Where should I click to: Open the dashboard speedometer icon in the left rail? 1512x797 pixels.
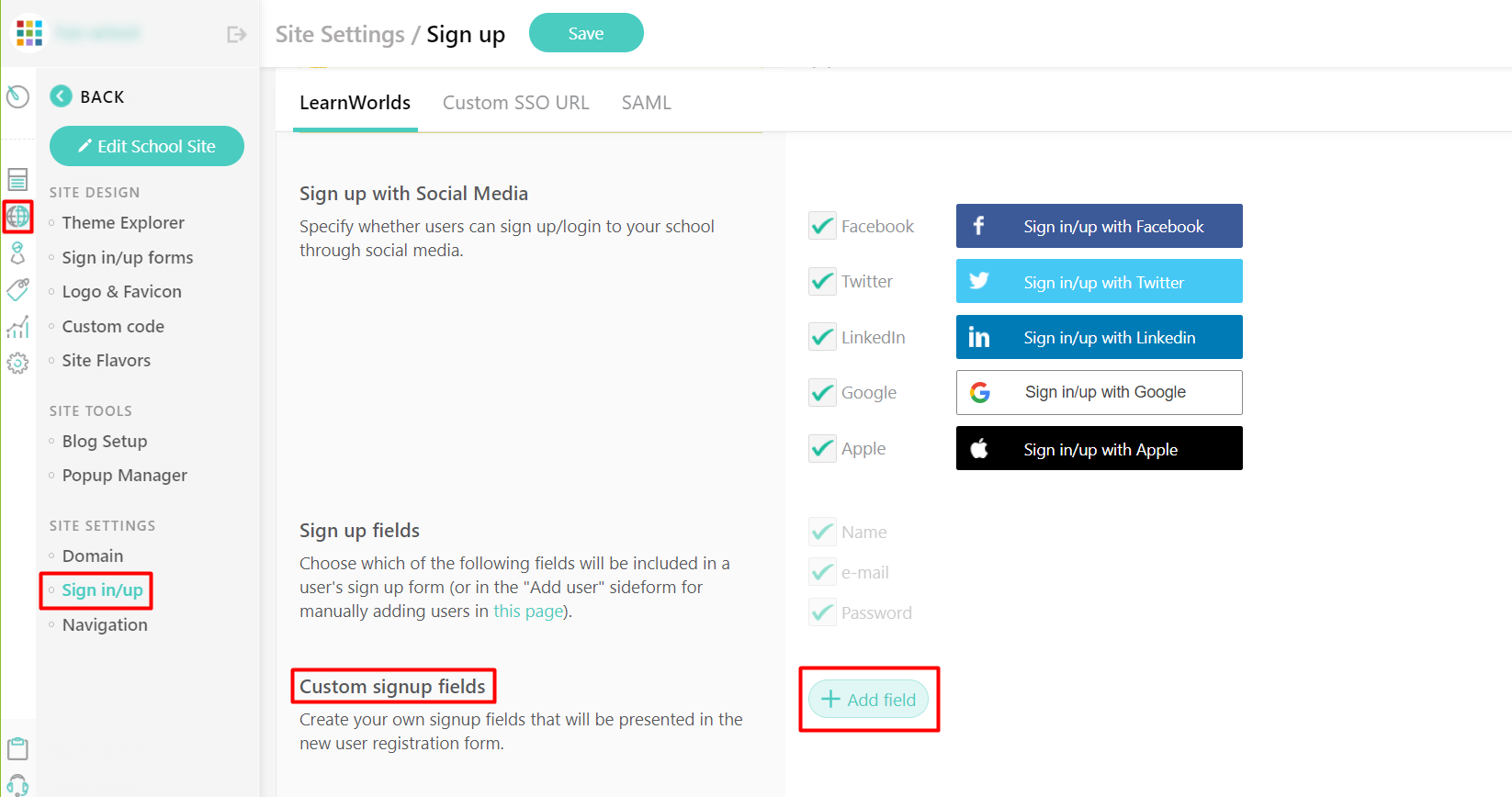pos(17,95)
